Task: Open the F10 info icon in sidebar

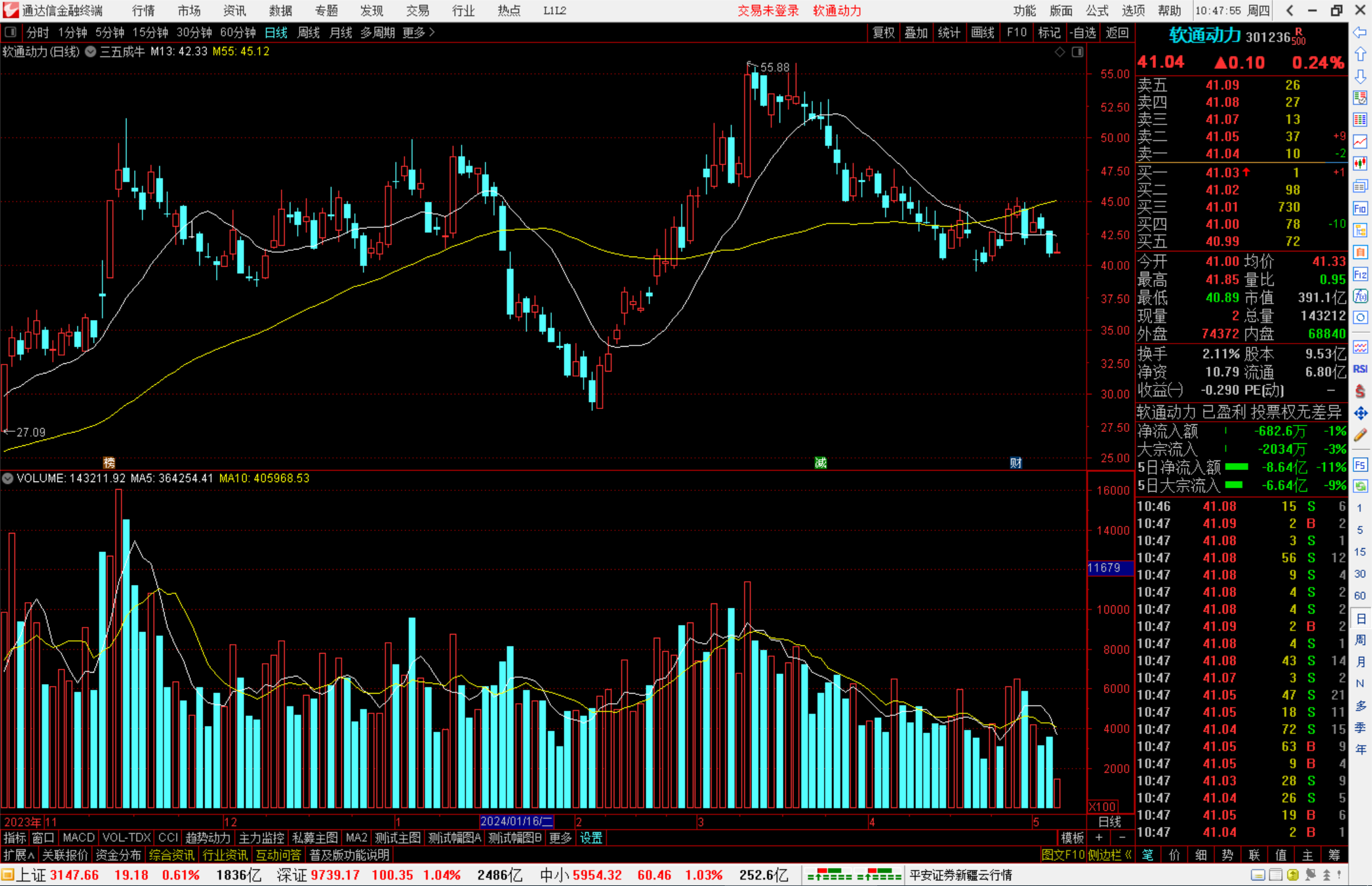Action: [1360, 208]
